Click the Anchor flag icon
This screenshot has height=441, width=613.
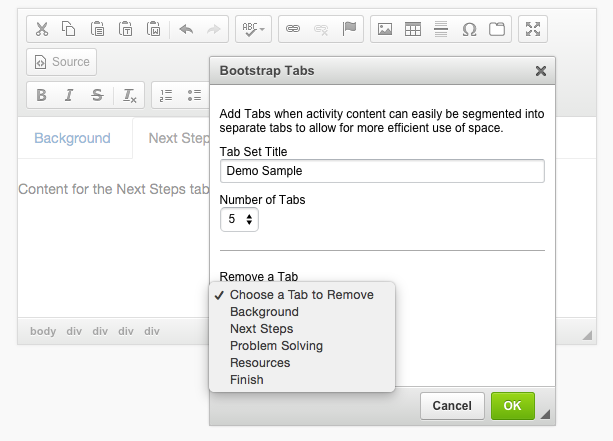[349, 29]
